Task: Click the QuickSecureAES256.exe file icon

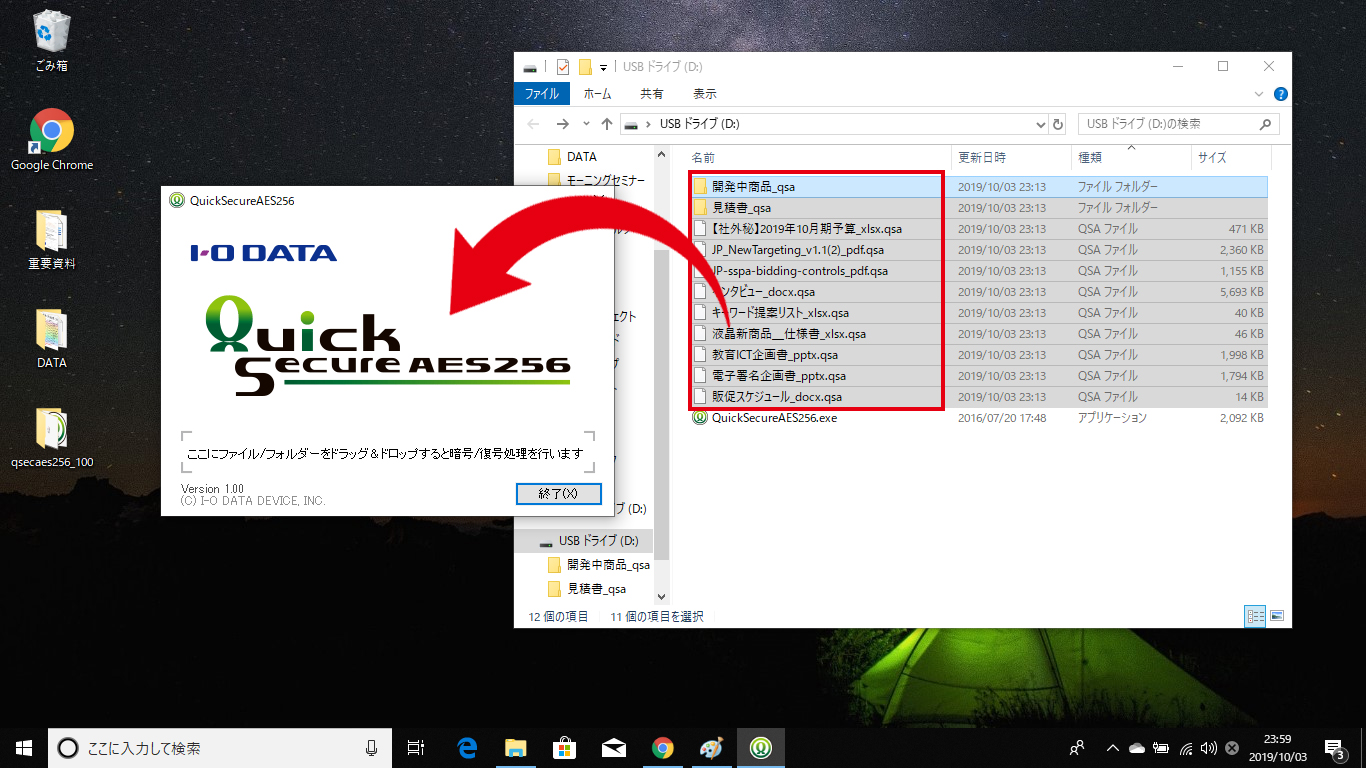Action: coord(700,418)
